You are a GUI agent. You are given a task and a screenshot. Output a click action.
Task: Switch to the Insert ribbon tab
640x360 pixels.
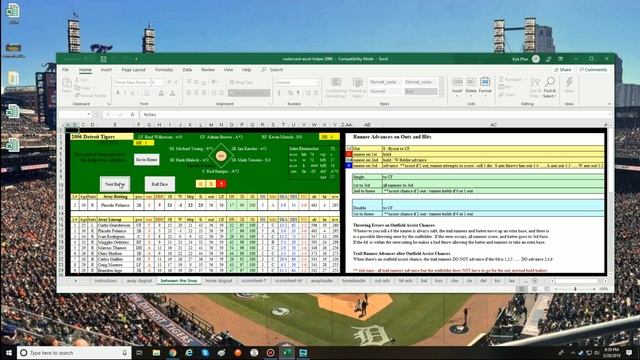pos(106,70)
